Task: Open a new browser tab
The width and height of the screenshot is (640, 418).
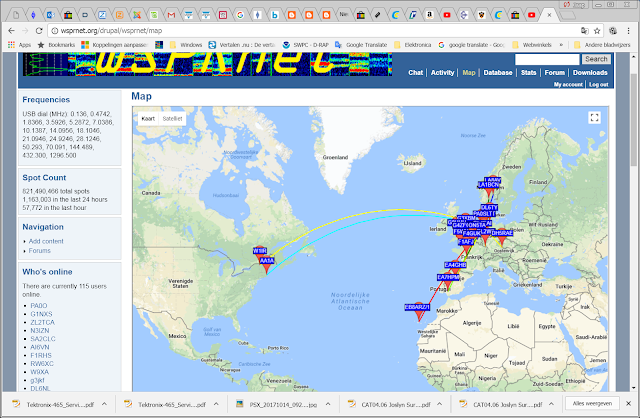Action: 568,16
